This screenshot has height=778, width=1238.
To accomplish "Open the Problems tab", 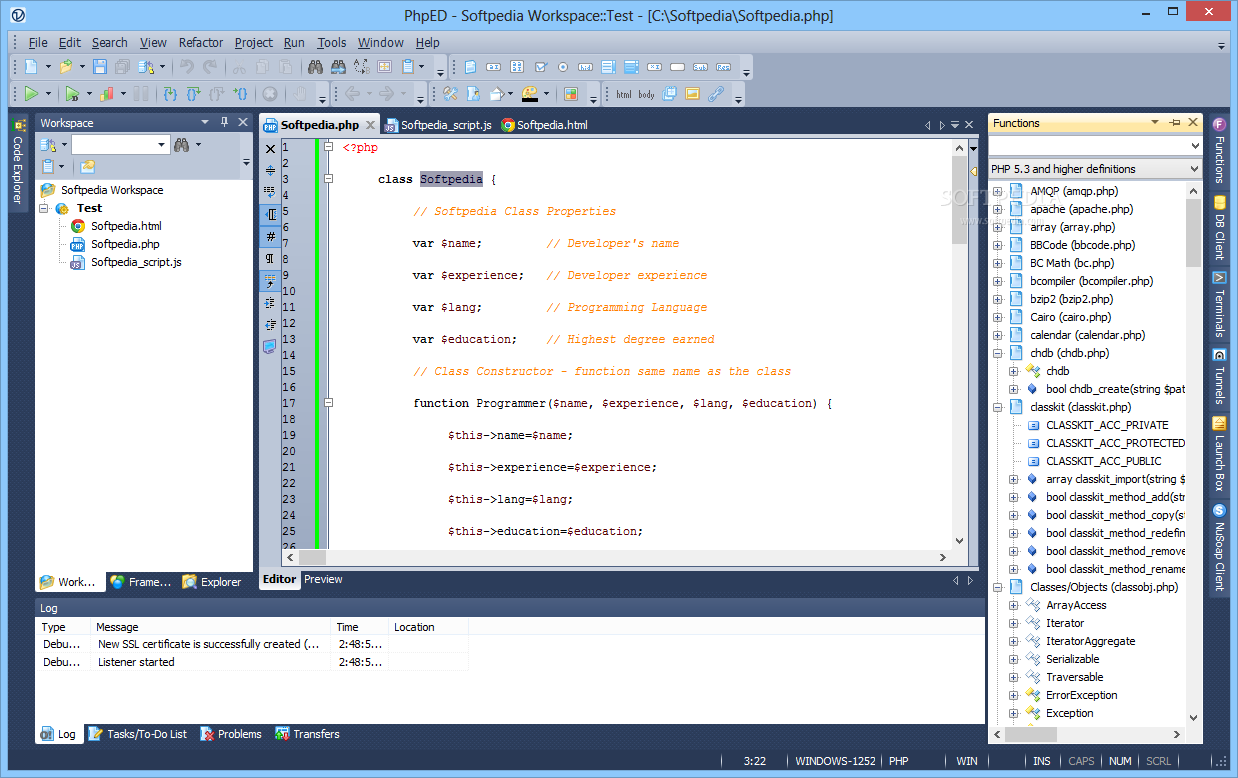I will tap(231, 734).
